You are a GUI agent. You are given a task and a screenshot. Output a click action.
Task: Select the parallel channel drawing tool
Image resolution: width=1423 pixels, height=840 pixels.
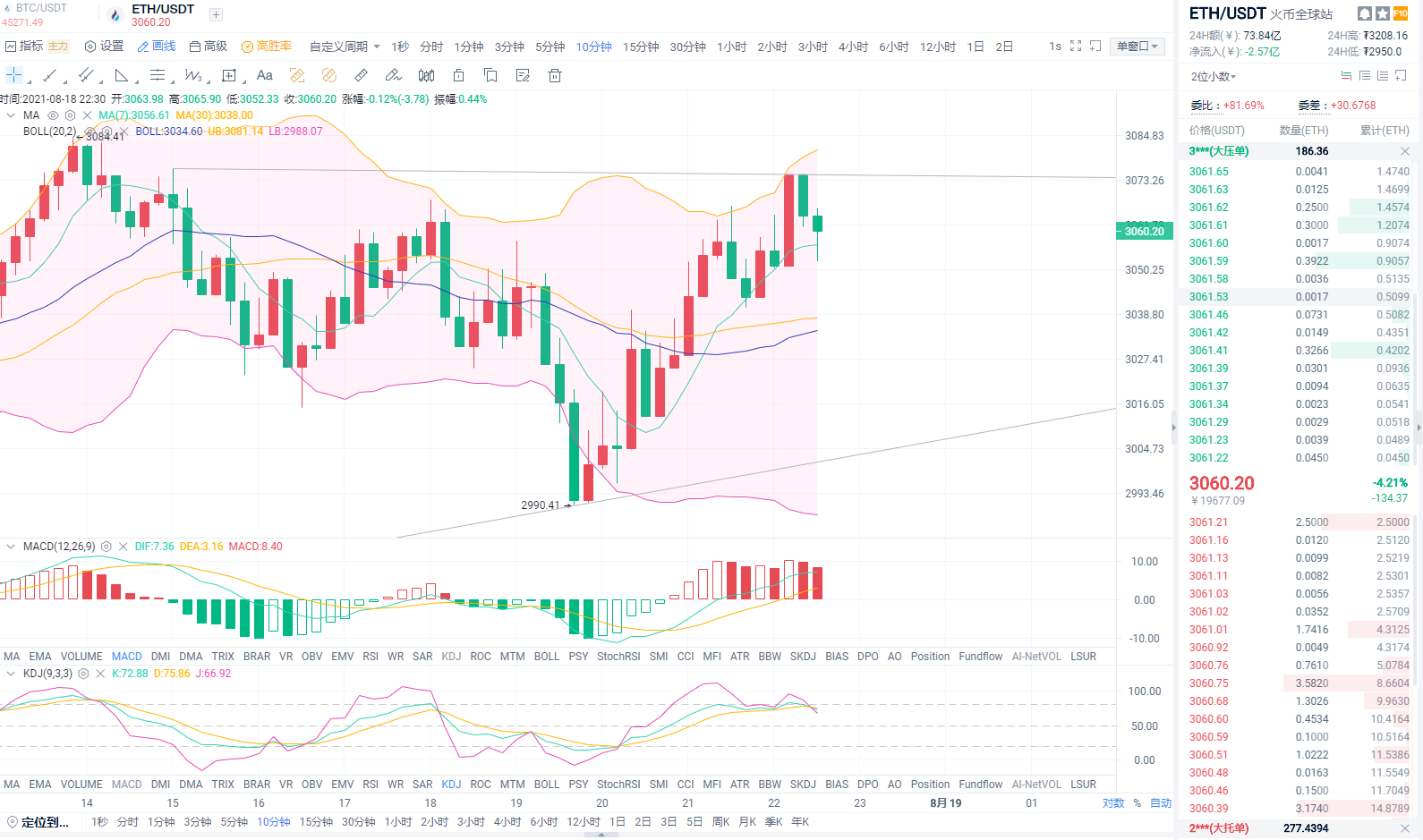86,75
